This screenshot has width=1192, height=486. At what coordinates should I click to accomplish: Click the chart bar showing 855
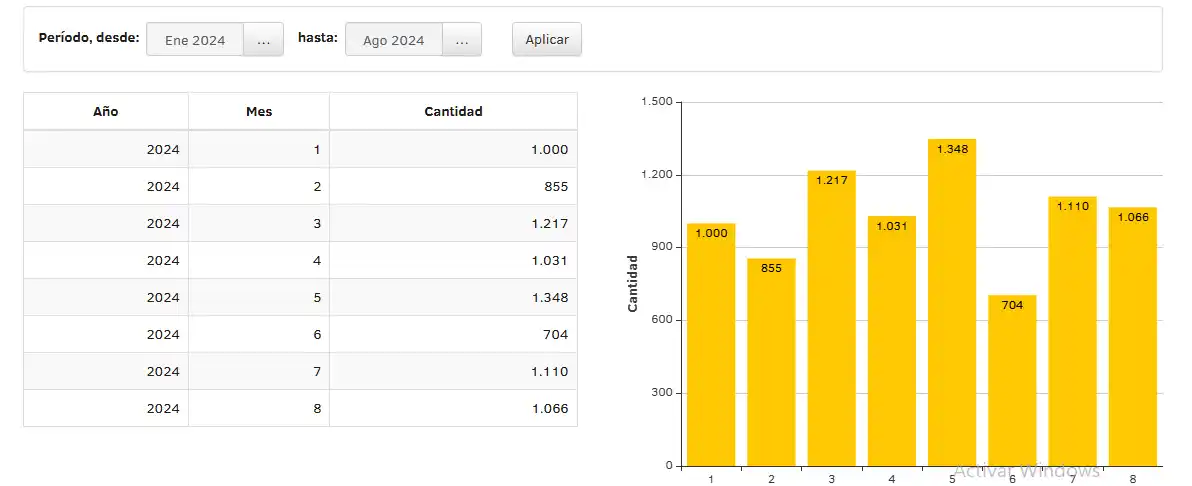click(x=771, y=365)
